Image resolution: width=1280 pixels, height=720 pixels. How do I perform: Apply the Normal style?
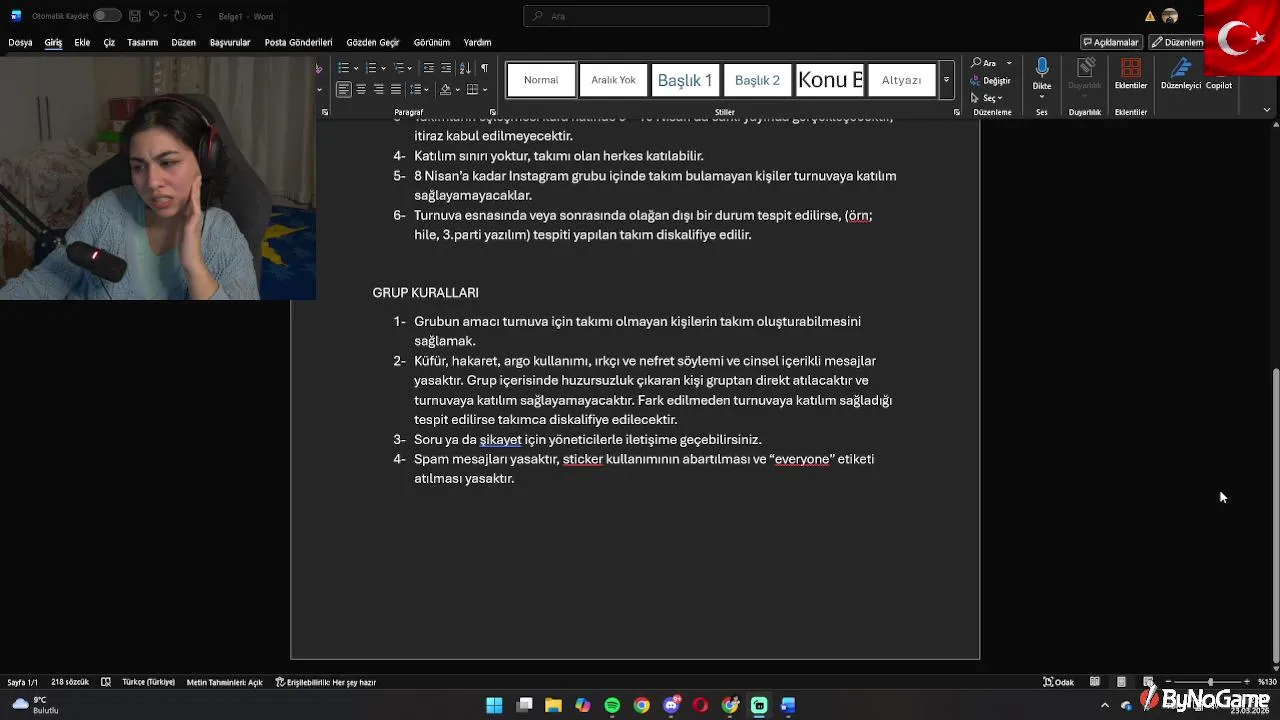point(541,80)
